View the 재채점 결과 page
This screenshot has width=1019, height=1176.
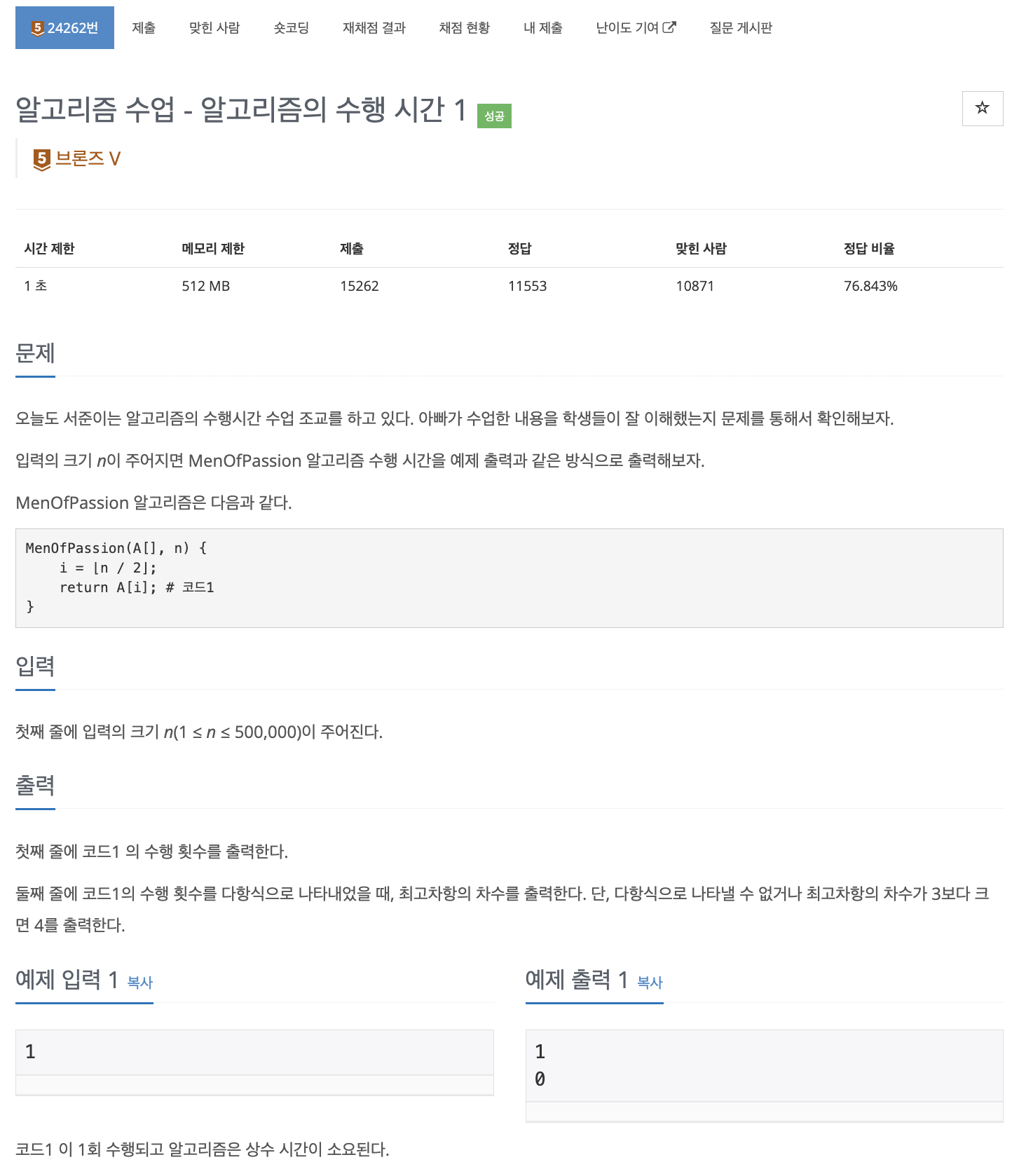coord(374,28)
